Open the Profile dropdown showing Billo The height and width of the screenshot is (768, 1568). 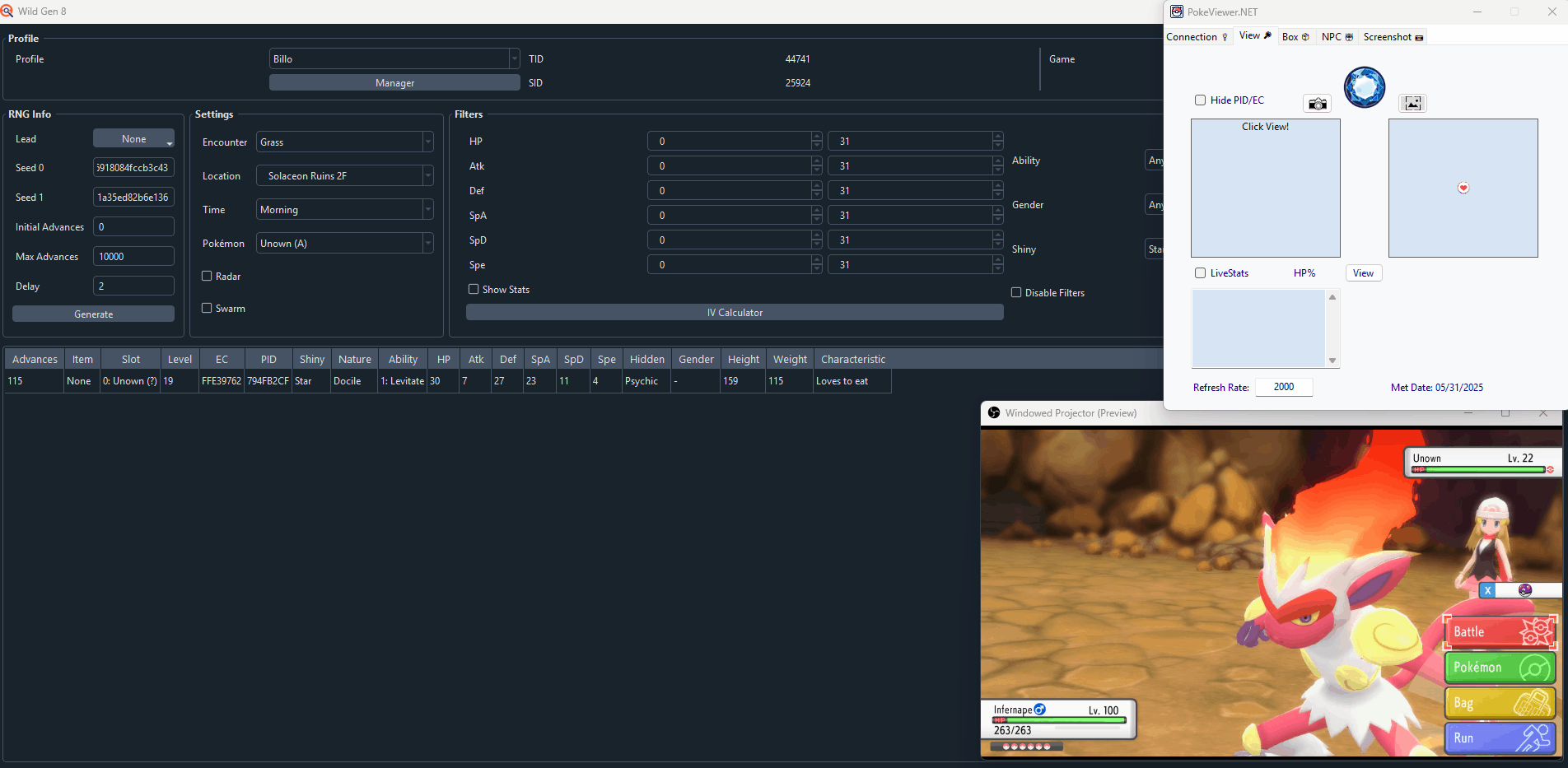point(394,59)
